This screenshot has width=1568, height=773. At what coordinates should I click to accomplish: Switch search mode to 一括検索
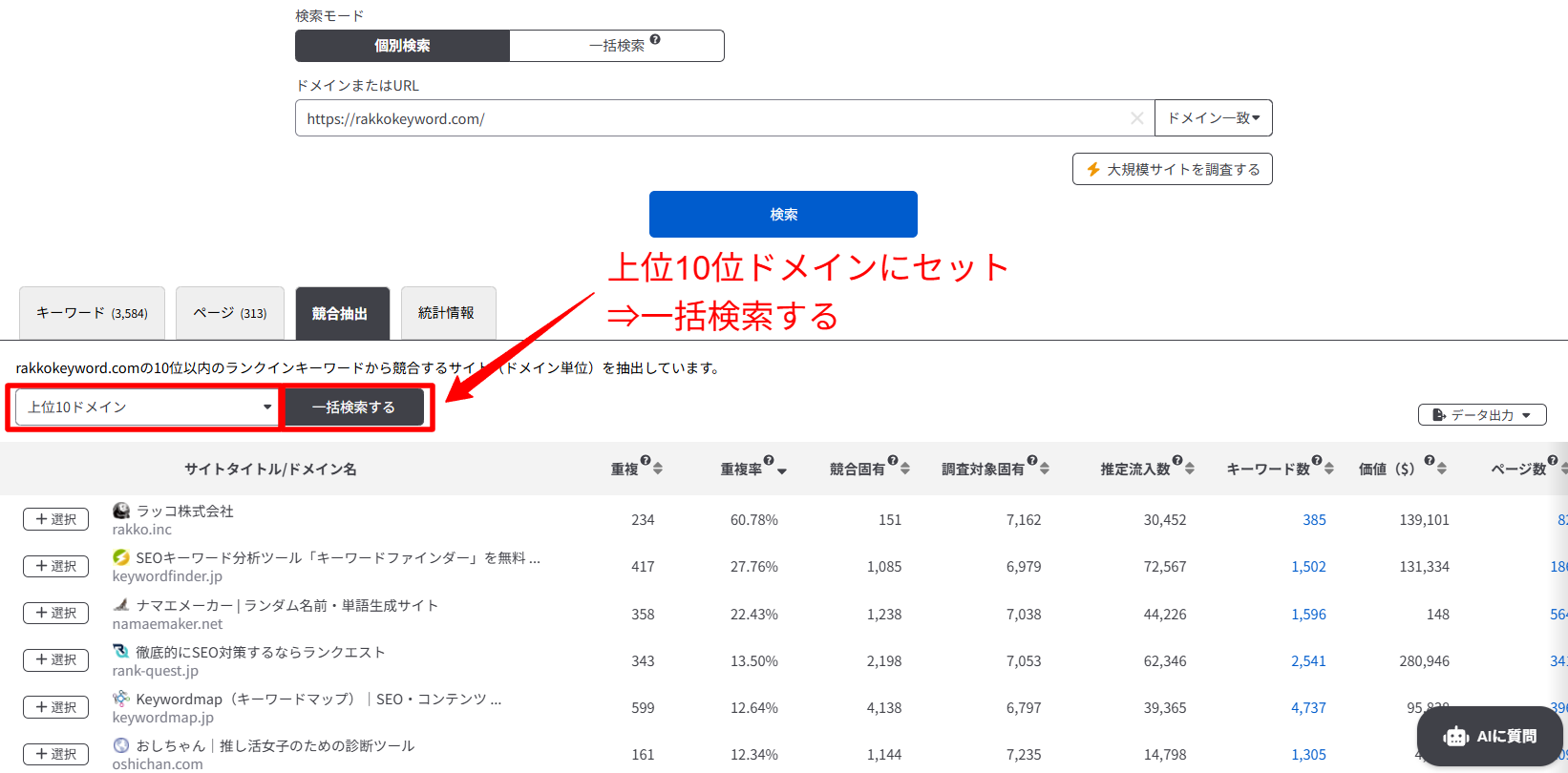[x=617, y=46]
